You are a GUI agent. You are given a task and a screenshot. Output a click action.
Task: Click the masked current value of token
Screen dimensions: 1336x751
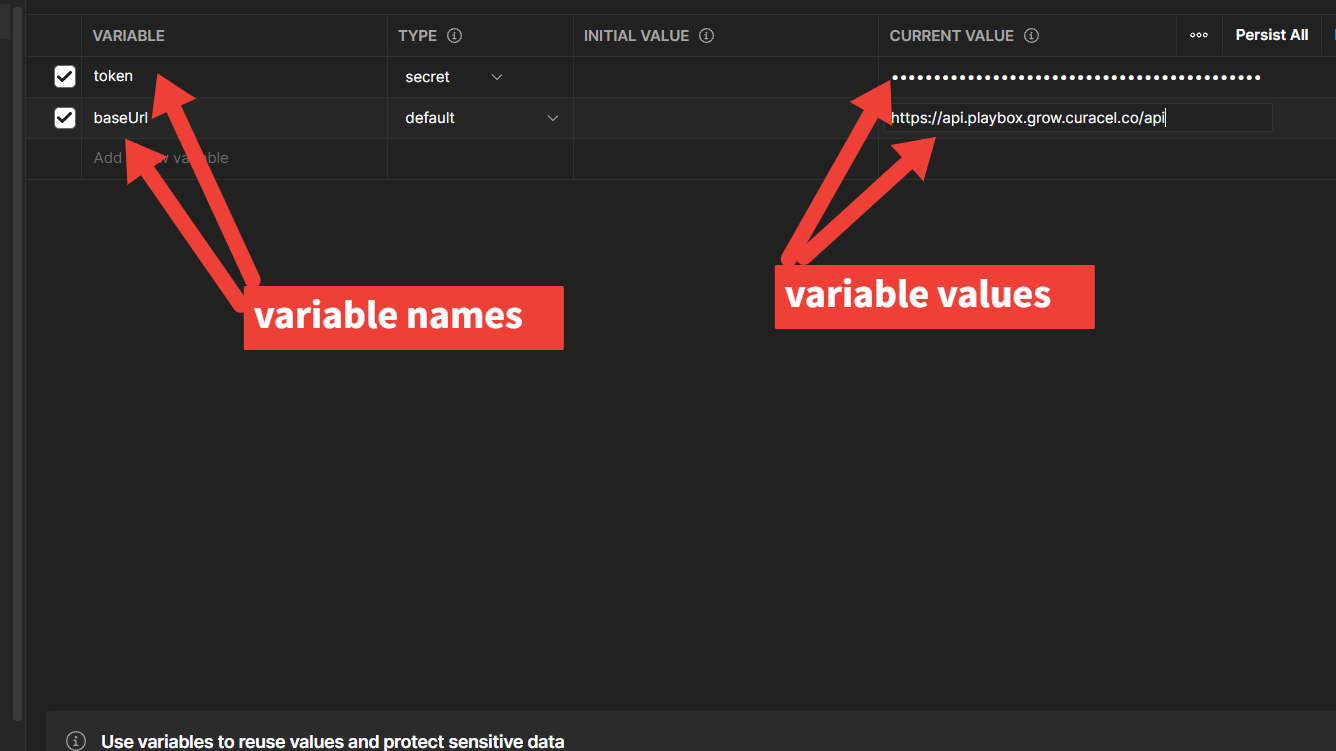1076,77
